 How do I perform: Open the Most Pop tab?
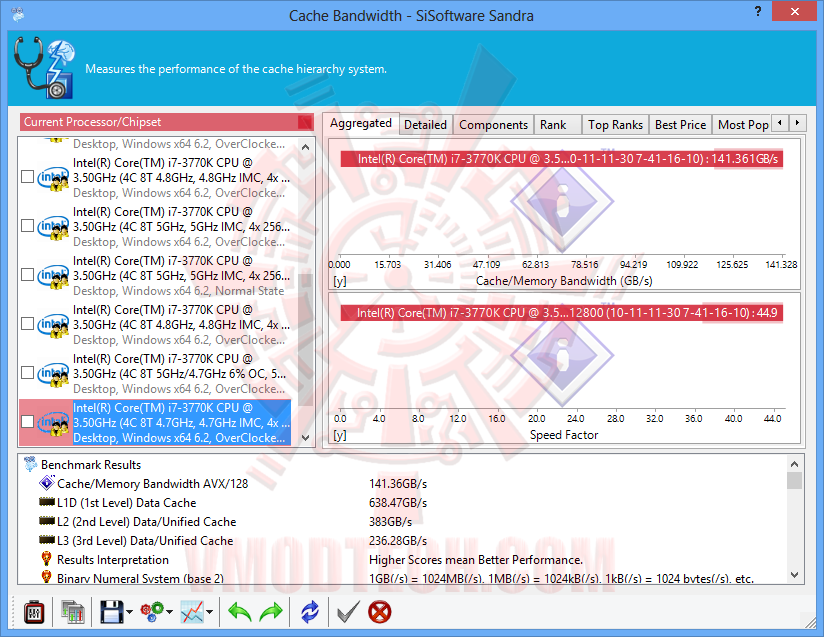pos(743,125)
